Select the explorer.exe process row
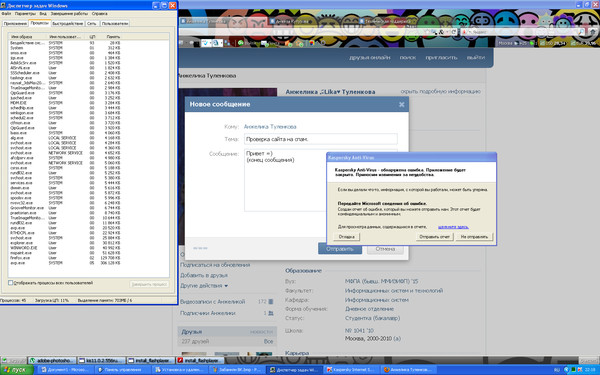 pos(65,243)
